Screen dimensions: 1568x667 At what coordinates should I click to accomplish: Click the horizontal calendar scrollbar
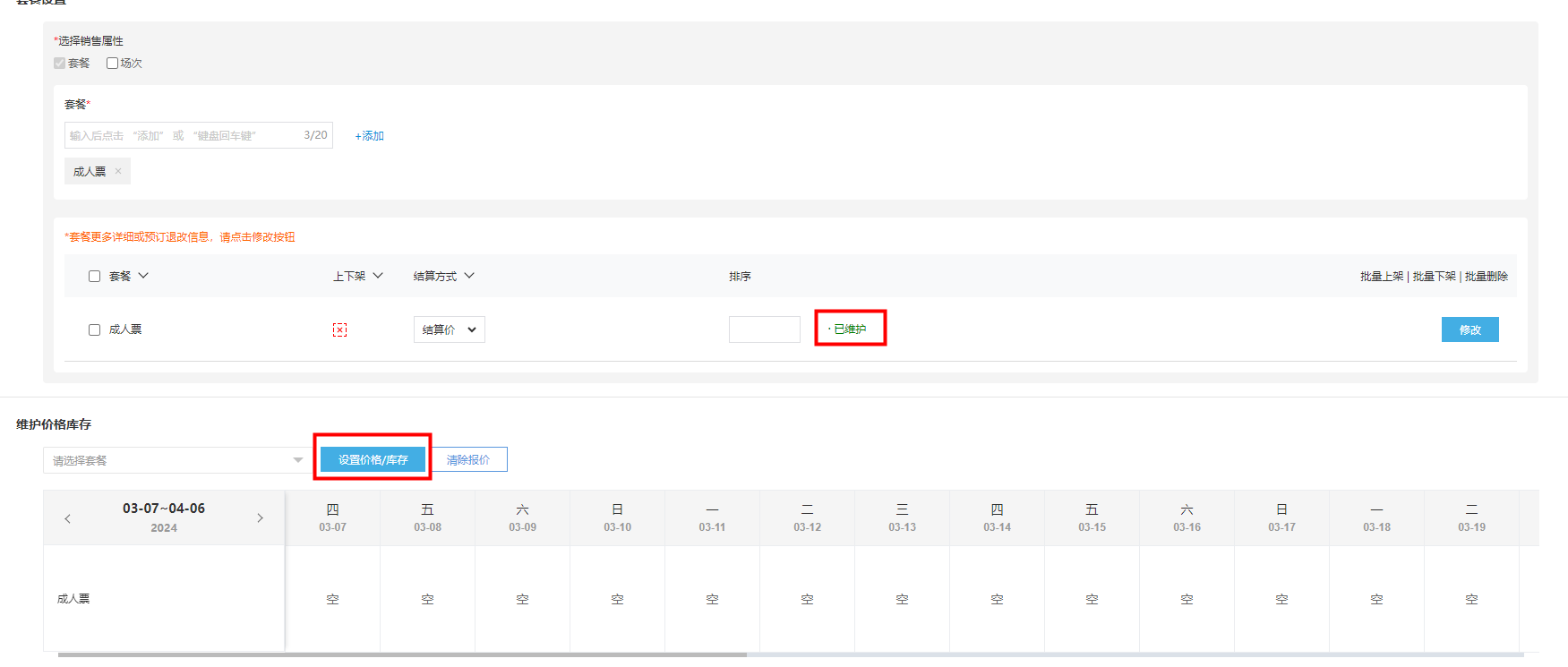pyautogui.click(x=403, y=654)
